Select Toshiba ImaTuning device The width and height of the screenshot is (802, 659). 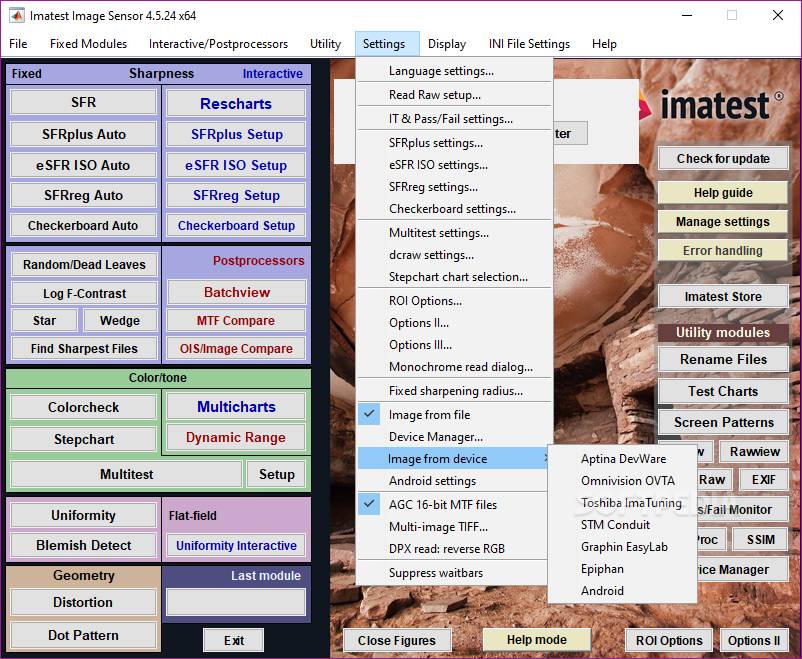[x=622, y=502]
